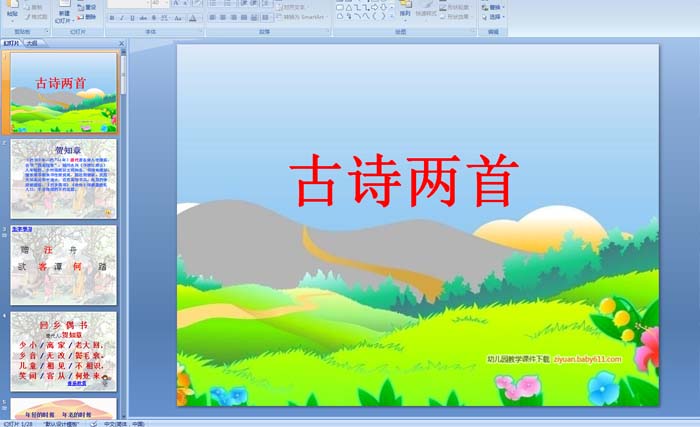
Task: Click the decrease font size button
Action: [185, 3]
